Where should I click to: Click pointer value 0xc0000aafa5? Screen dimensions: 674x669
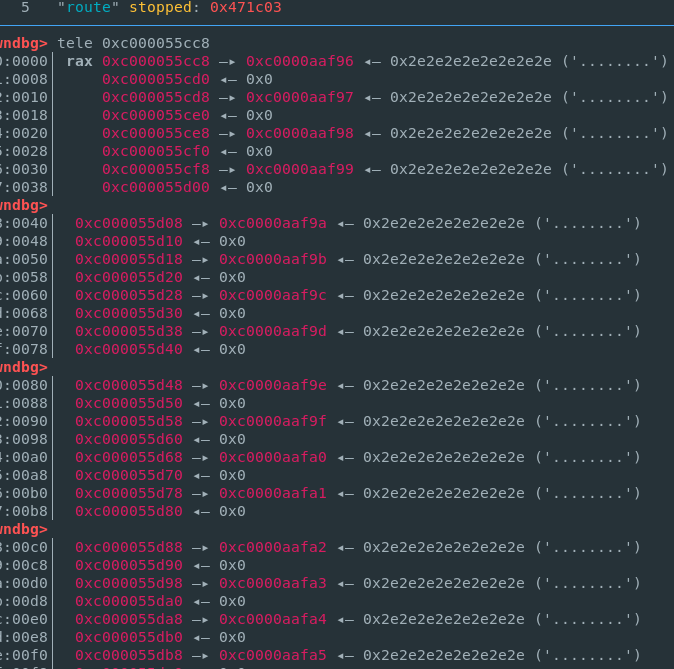pyautogui.click(x=273, y=655)
